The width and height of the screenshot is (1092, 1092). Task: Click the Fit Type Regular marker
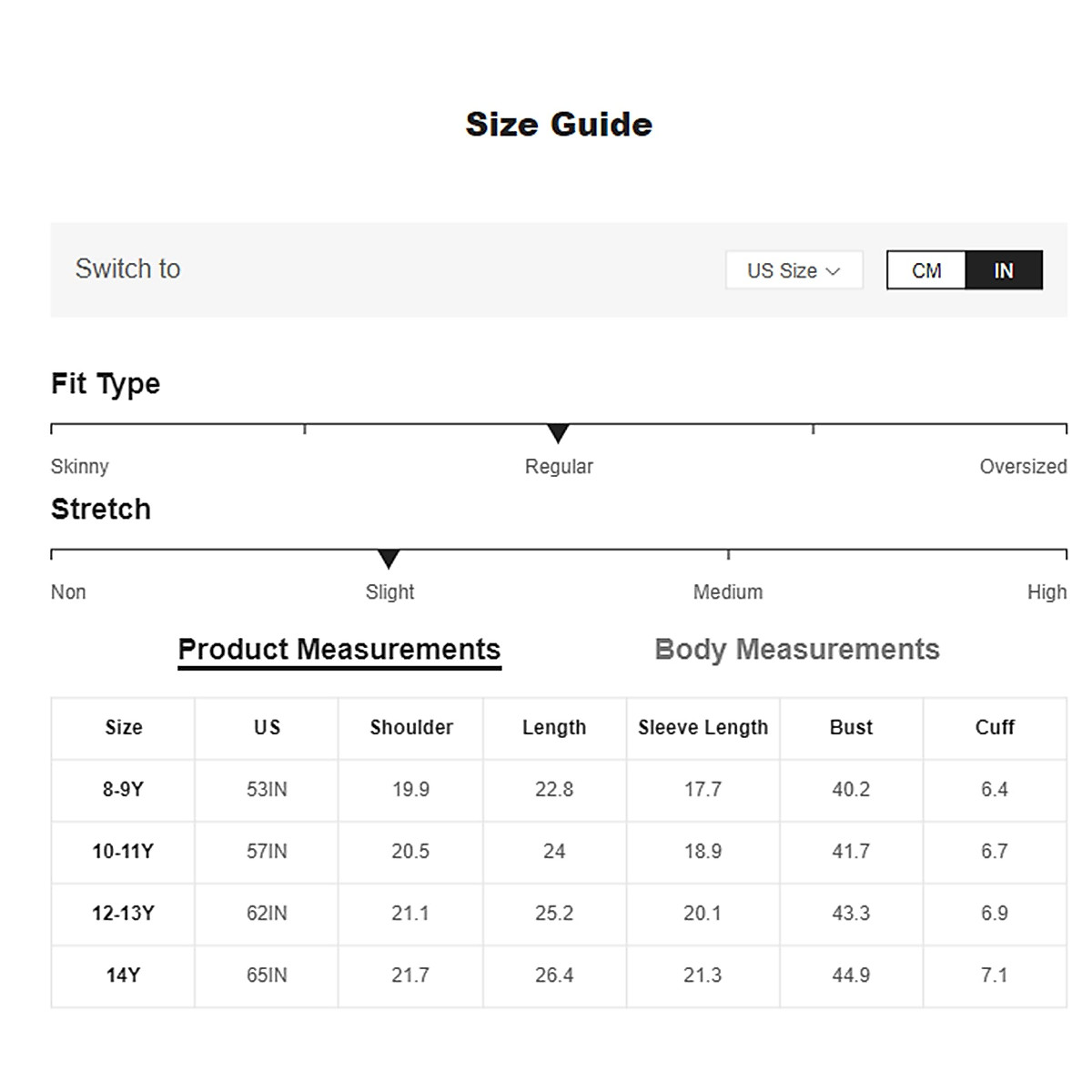559,433
